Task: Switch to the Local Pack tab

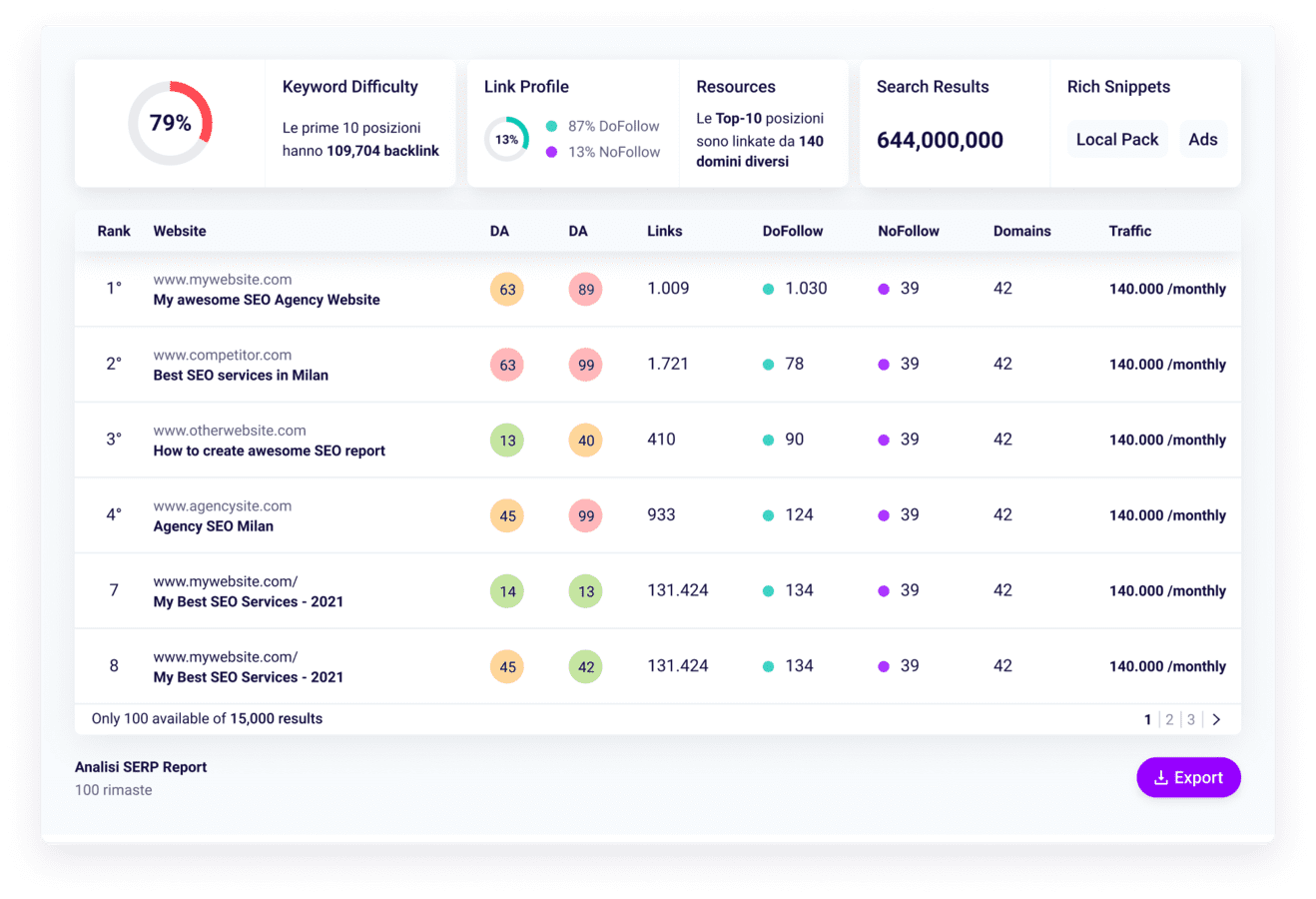Action: tap(1116, 139)
